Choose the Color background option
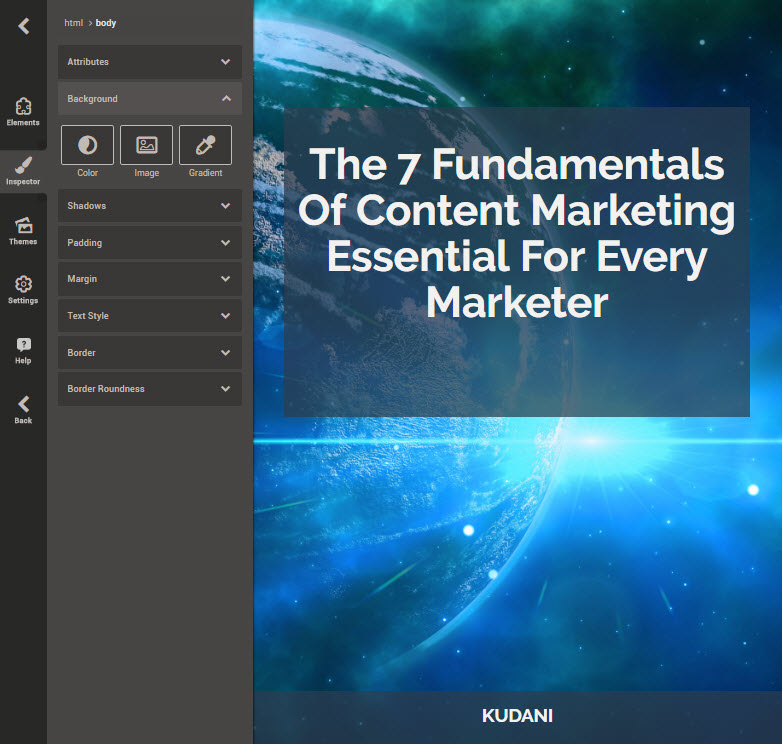Viewport: 782px width, 744px height. coord(87,145)
